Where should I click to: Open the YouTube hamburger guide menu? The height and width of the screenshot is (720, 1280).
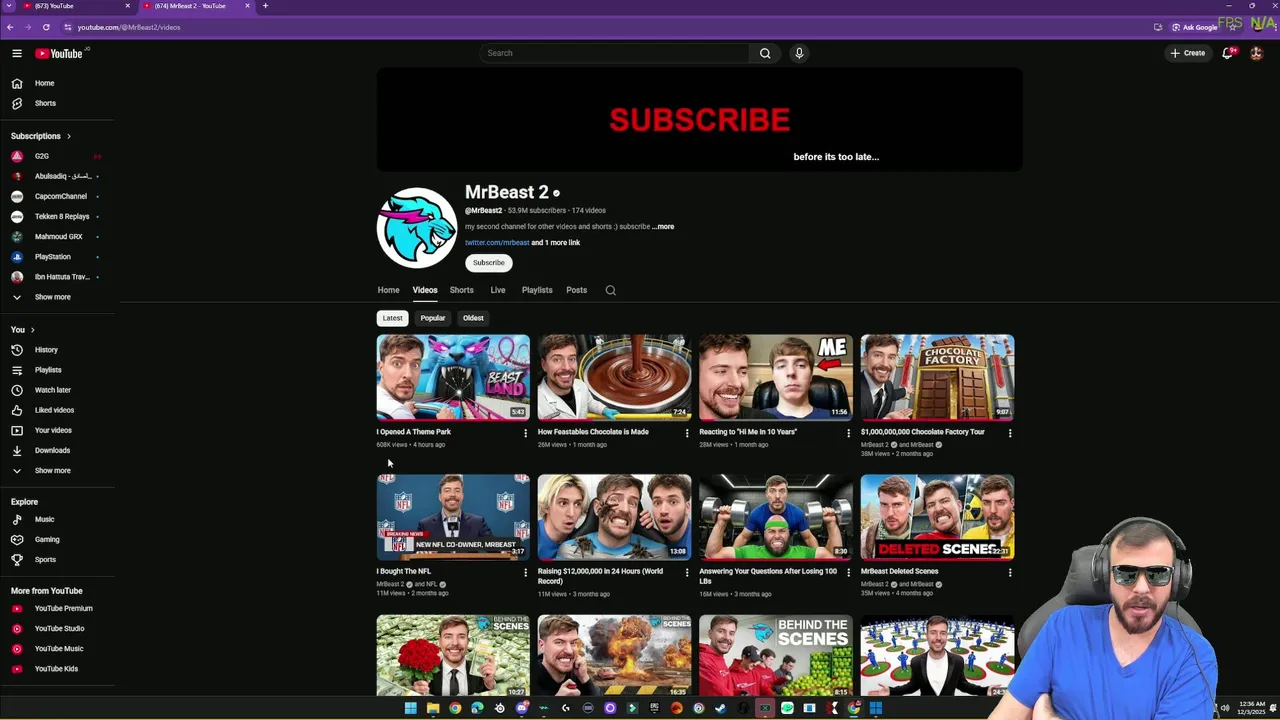click(x=17, y=53)
